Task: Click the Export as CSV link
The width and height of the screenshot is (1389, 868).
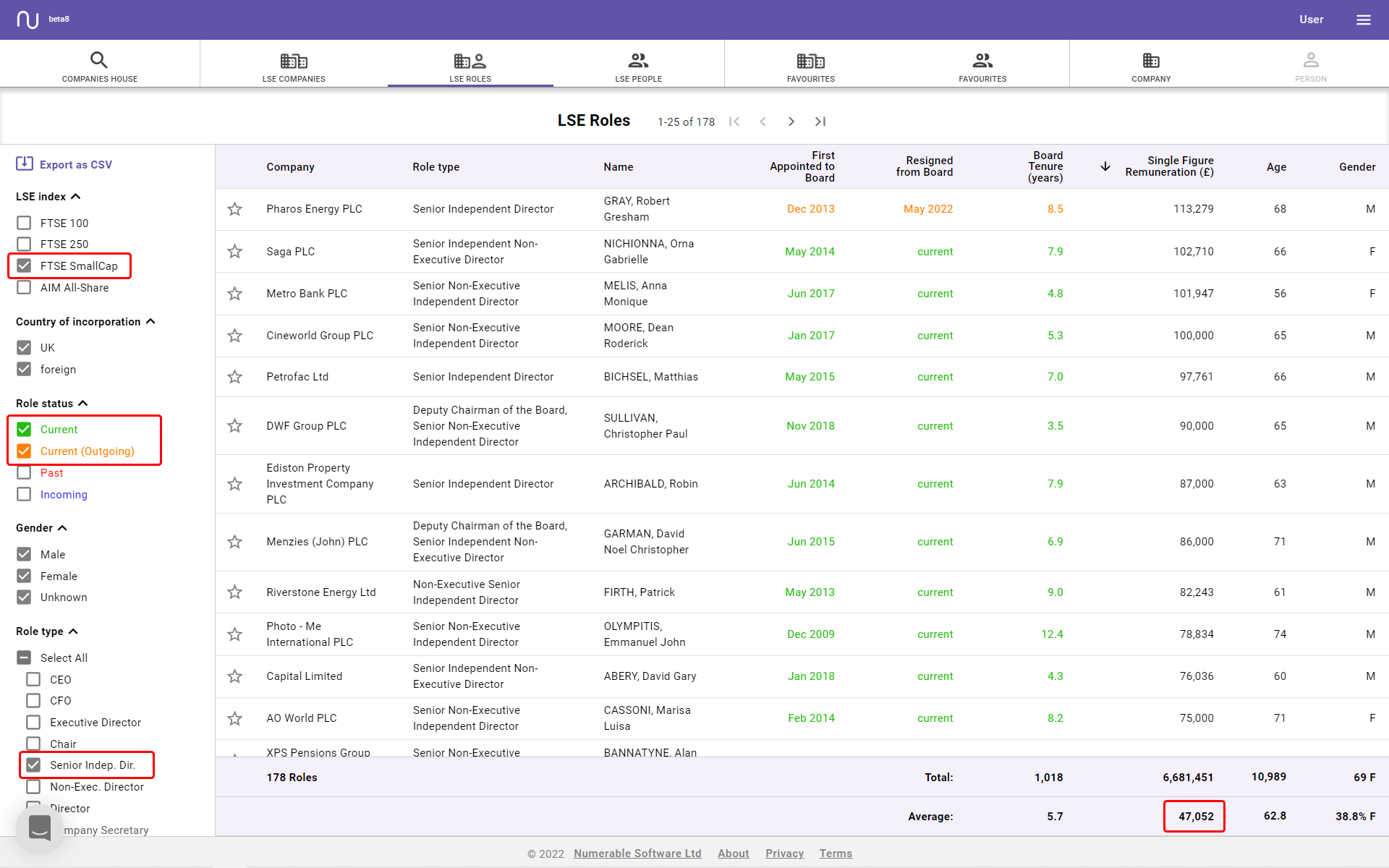Action: (76, 165)
